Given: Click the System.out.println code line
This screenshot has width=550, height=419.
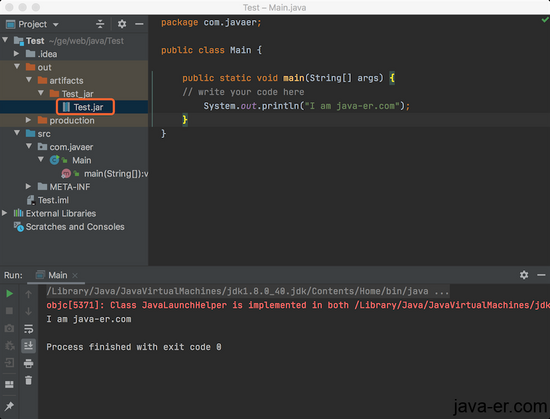Looking at the screenshot, I should [306, 106].
